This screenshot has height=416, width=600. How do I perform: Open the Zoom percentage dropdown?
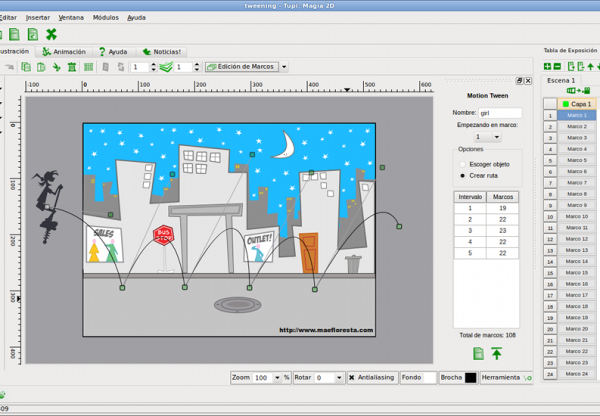[x=277, y=378]
